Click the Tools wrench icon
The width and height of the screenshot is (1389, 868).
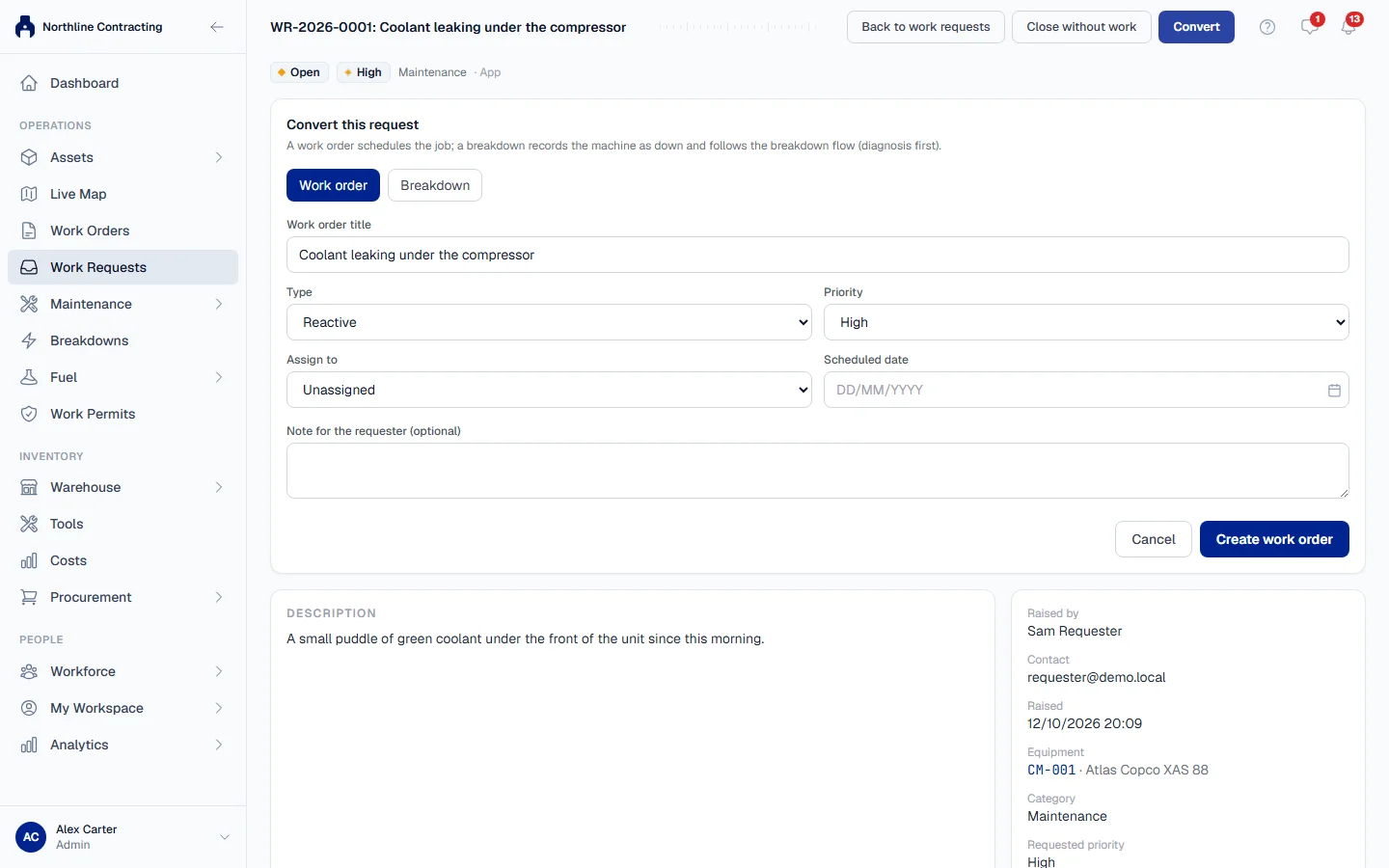(29, 524)
